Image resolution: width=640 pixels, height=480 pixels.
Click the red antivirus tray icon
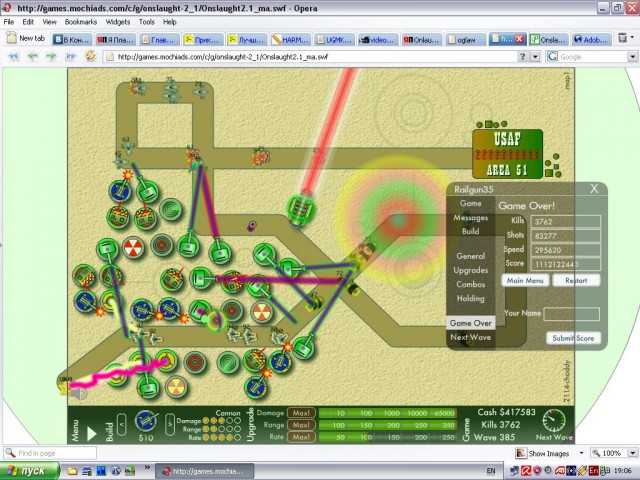click(526, 471)
